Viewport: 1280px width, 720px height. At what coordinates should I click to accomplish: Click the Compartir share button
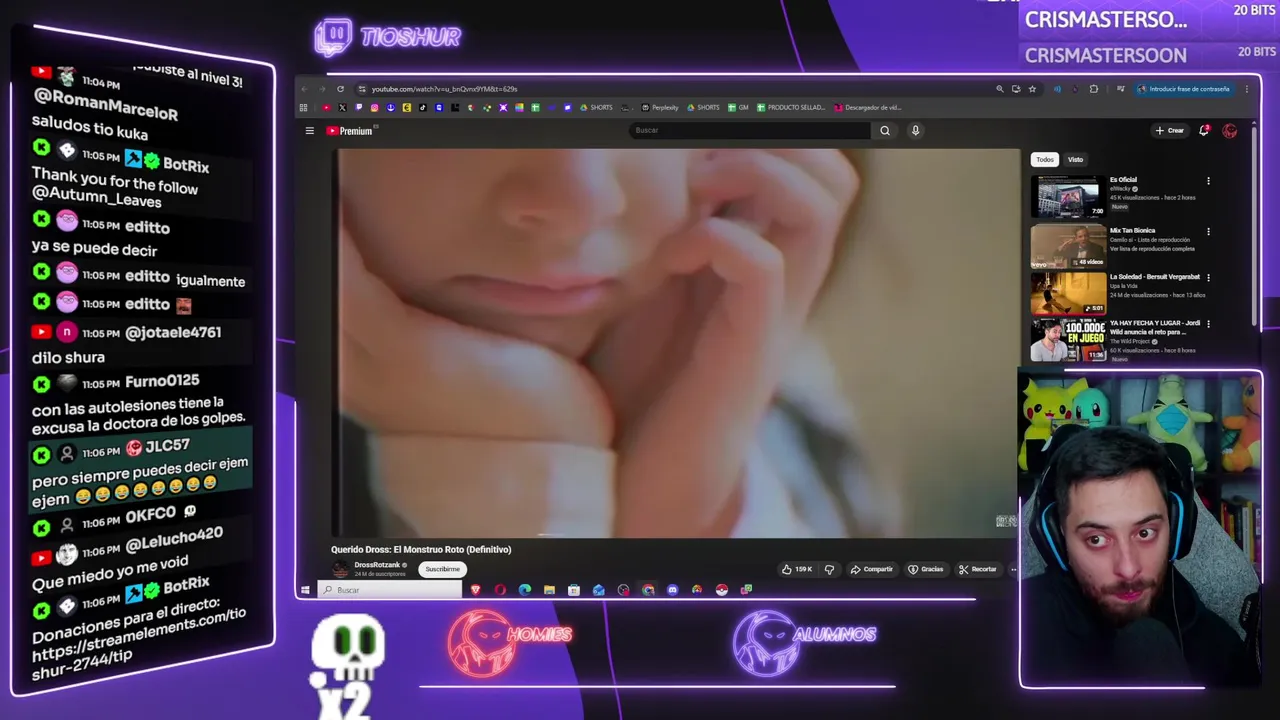pos(871,569)
